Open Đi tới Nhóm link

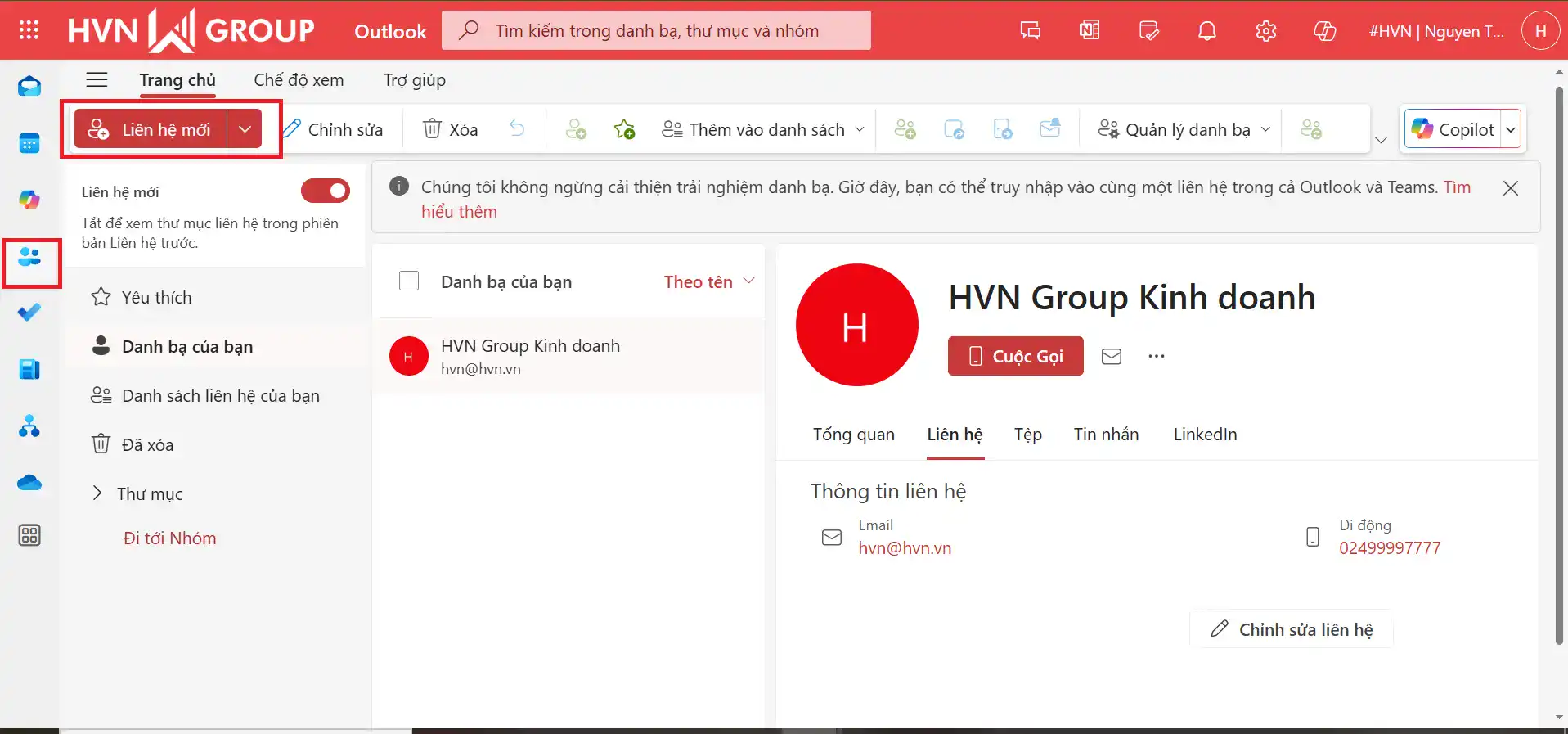click(169, 538)
